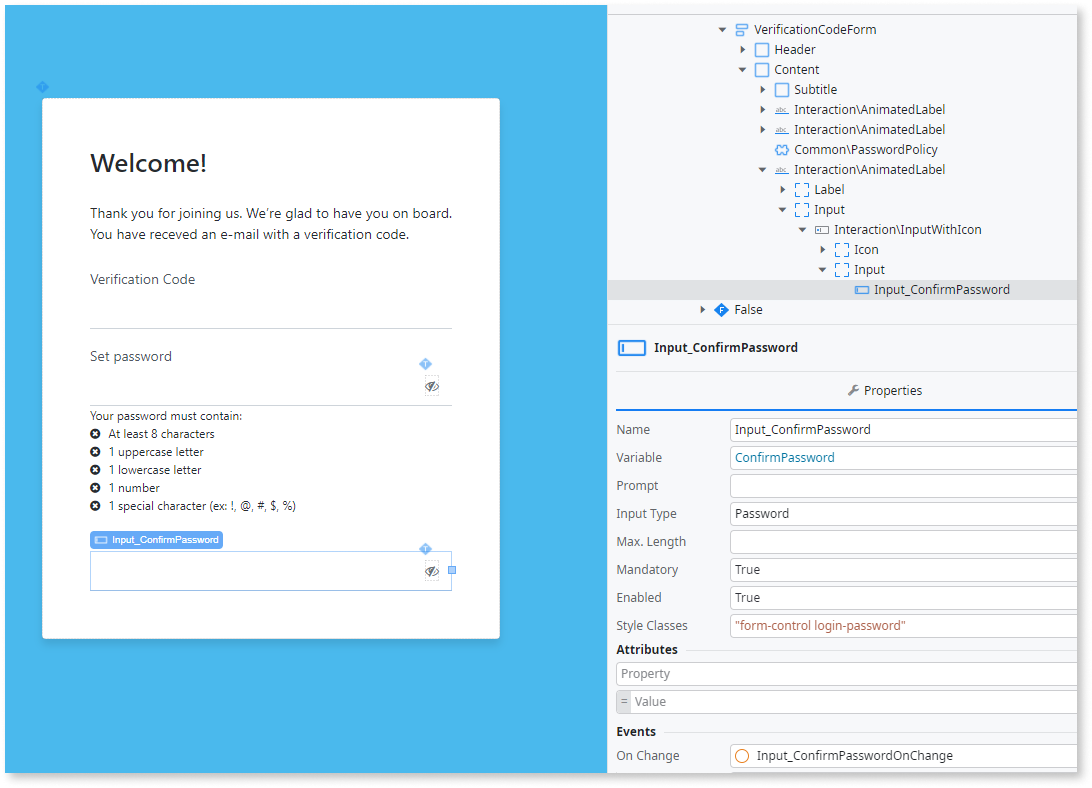Click the Input_ConfirmPassword input icon in tree

coord(861,290)
